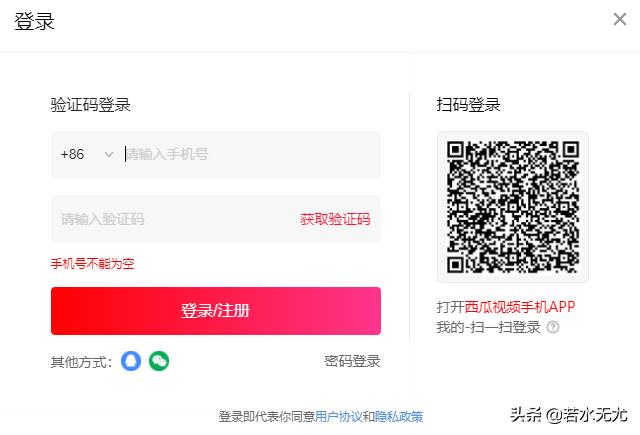Click the 其他方式 label
640x435 pixels.
tap(81, 362)
